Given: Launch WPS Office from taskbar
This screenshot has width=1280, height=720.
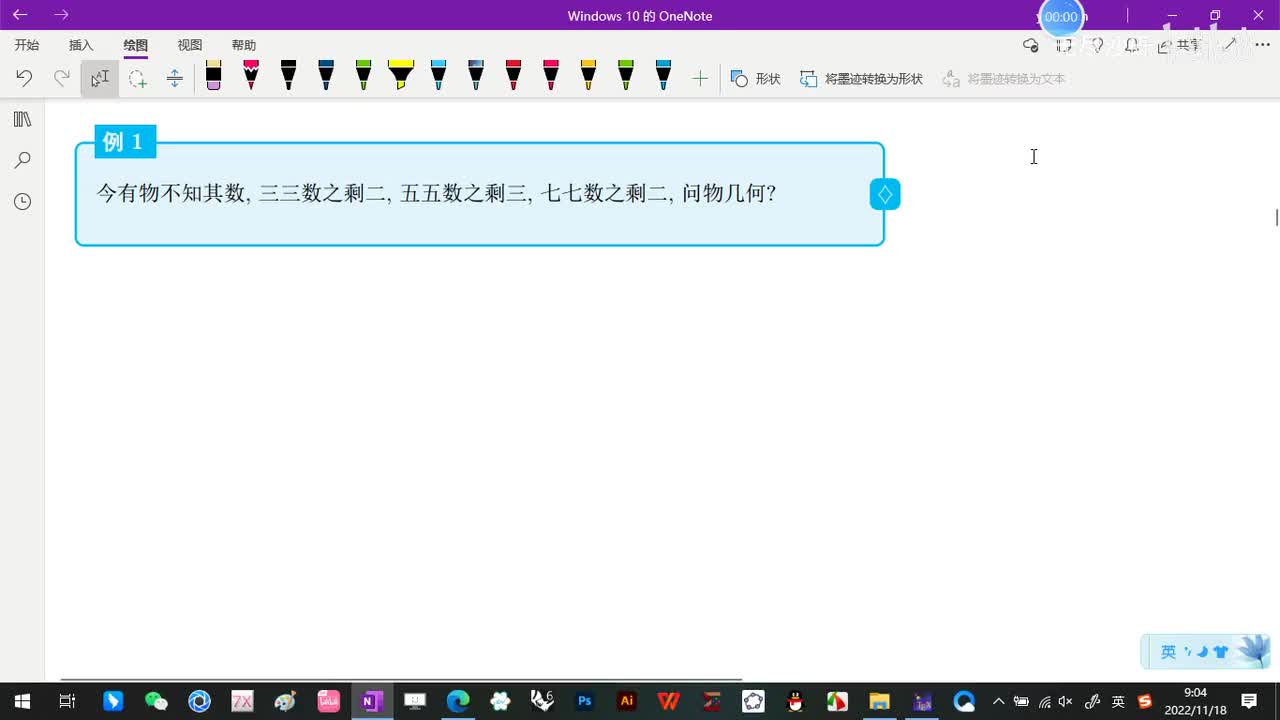Looking at the screenshot, I should click(669, 701).
